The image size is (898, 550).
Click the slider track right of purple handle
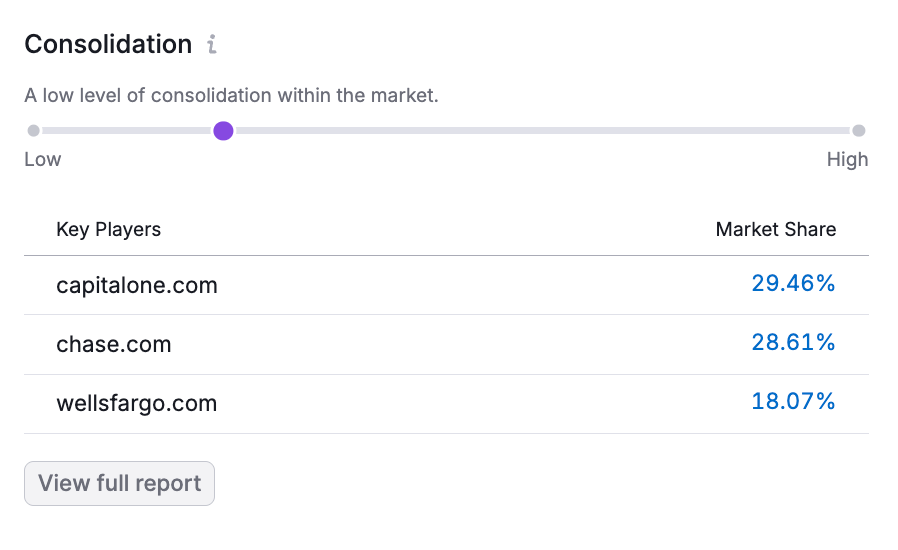click(540, 131)
